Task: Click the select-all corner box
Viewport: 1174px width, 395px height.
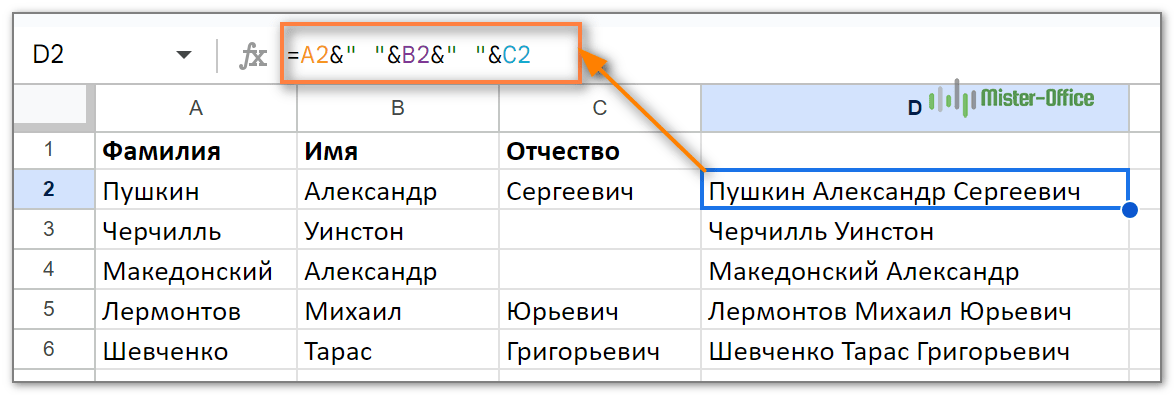Action: coord(53,107)
